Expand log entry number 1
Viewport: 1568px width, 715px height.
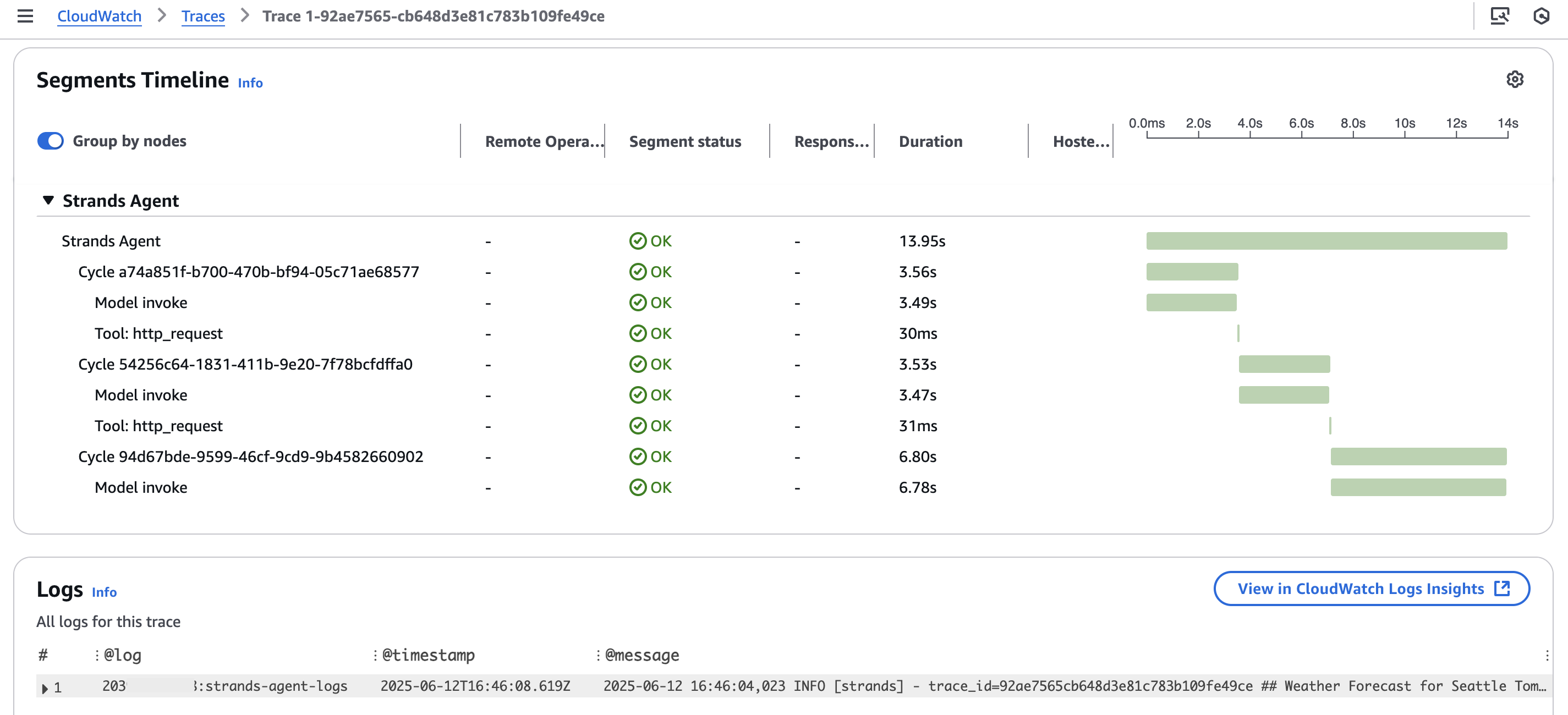pyautogui.click(x=45, y=688)
